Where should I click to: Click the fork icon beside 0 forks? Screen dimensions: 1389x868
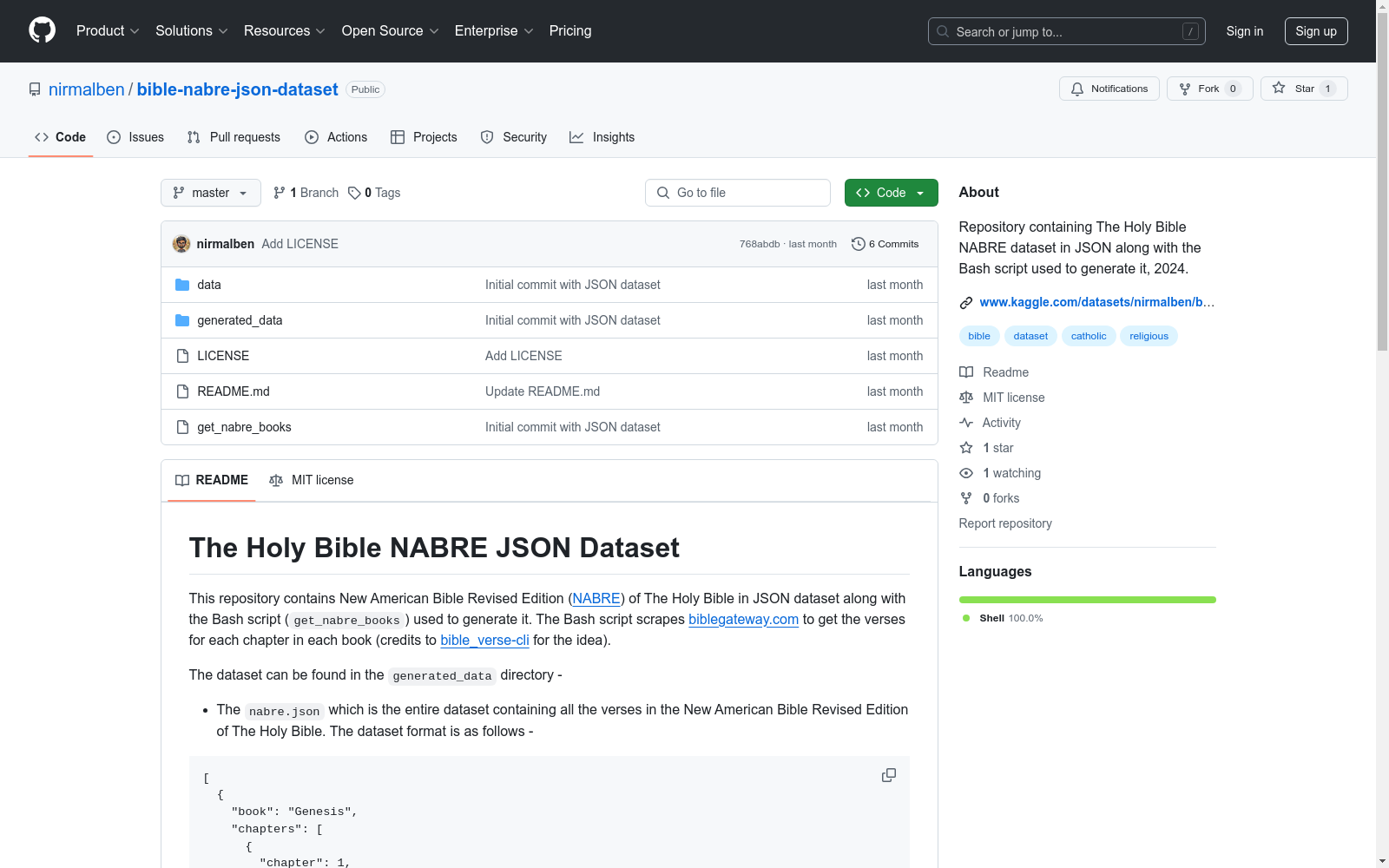(x=966, y=498)
